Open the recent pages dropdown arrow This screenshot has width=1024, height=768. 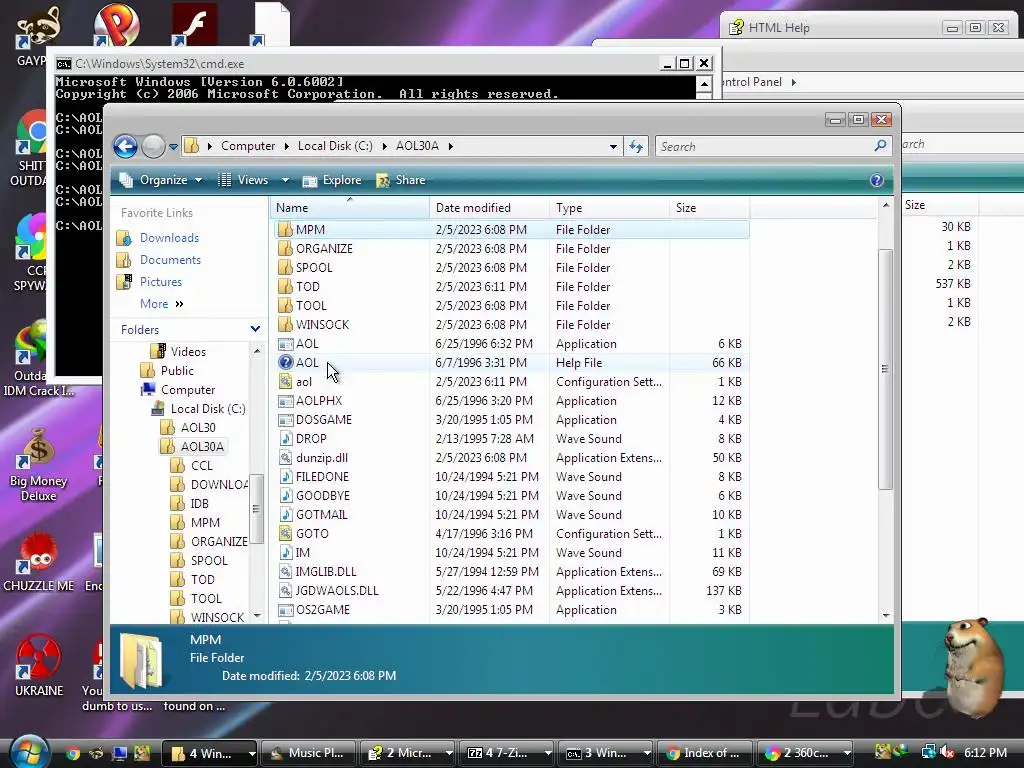173,147
